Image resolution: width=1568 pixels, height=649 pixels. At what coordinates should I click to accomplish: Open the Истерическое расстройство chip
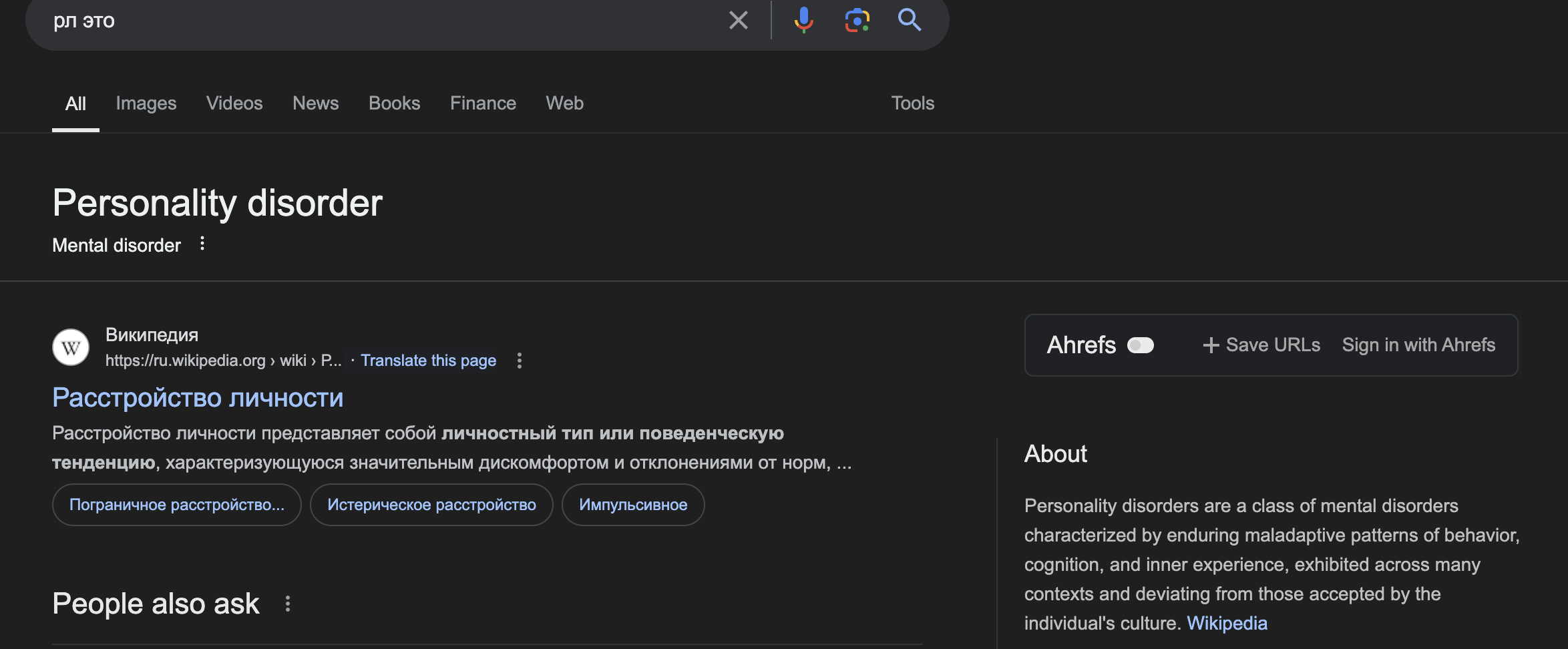(x=431, y=505)
